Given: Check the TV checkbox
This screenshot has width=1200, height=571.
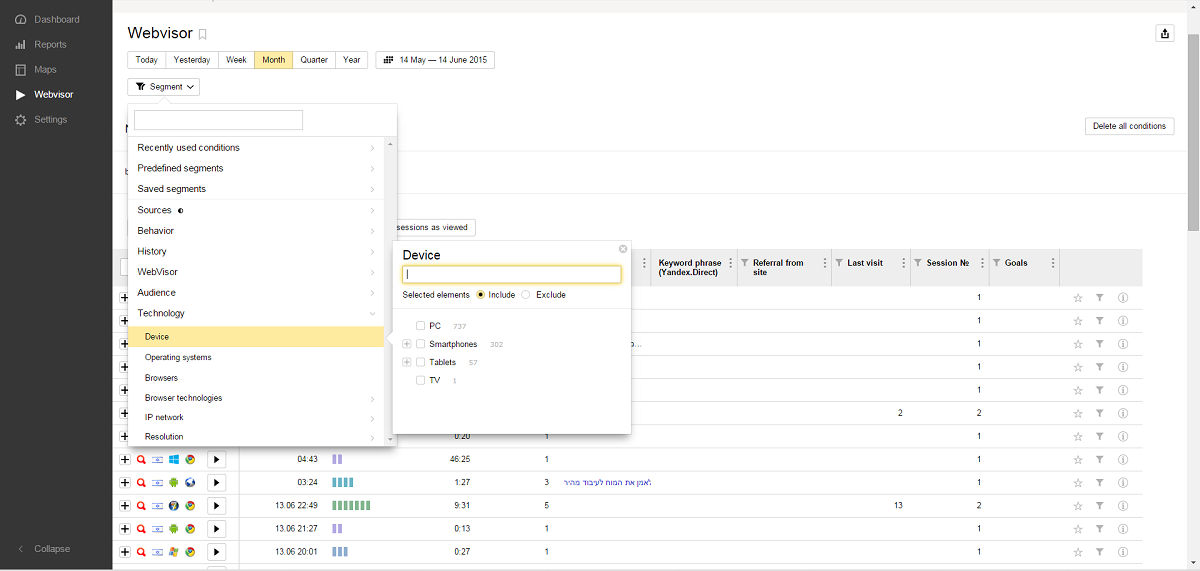Looking at the screenshot, I should coord(421,380).
